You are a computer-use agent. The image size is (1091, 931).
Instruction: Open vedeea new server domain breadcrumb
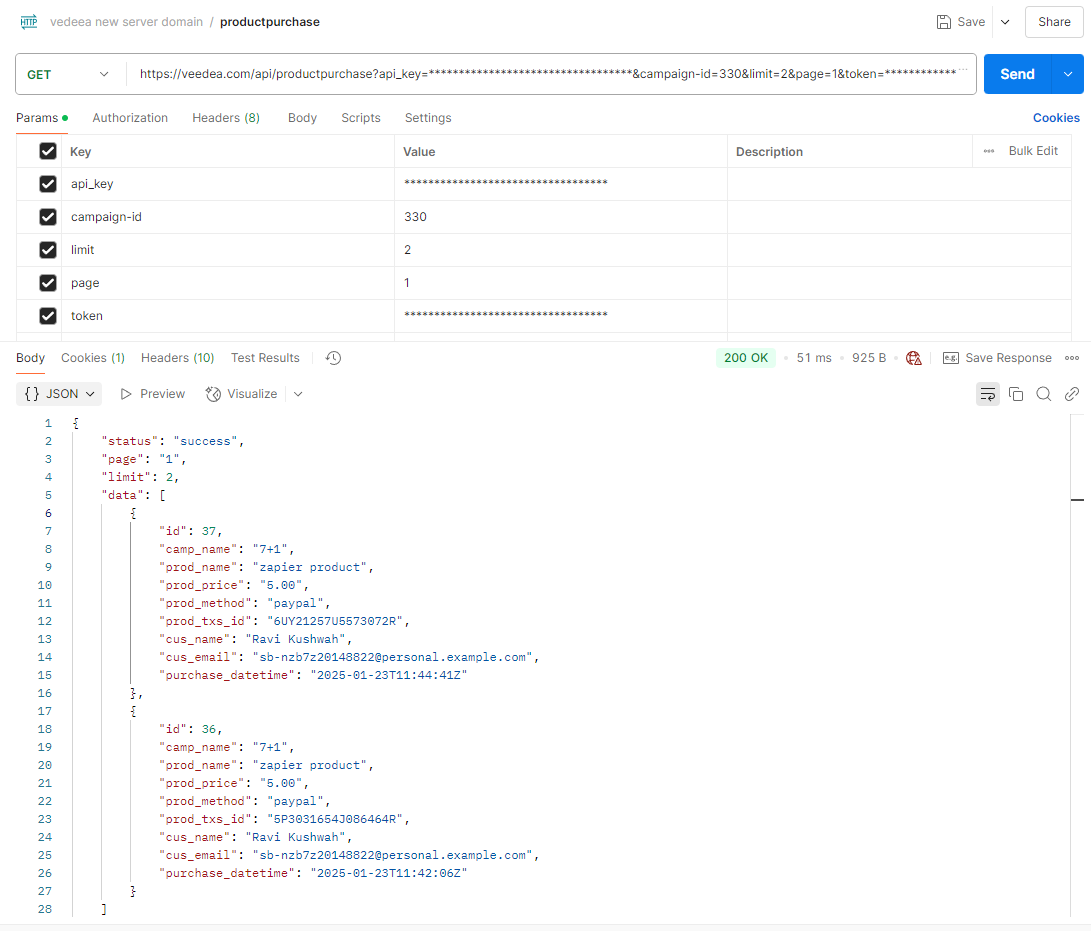pyautogui.click(x=127, y=22)
